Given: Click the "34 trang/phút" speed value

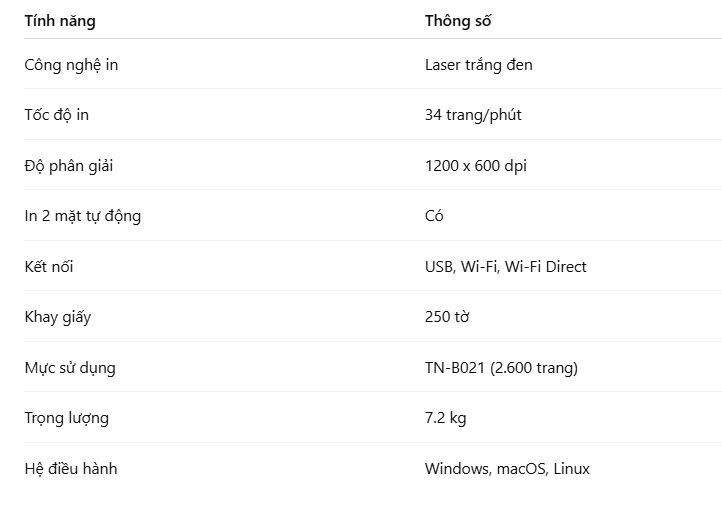Looking at the screenshot, I should (473, 115).
